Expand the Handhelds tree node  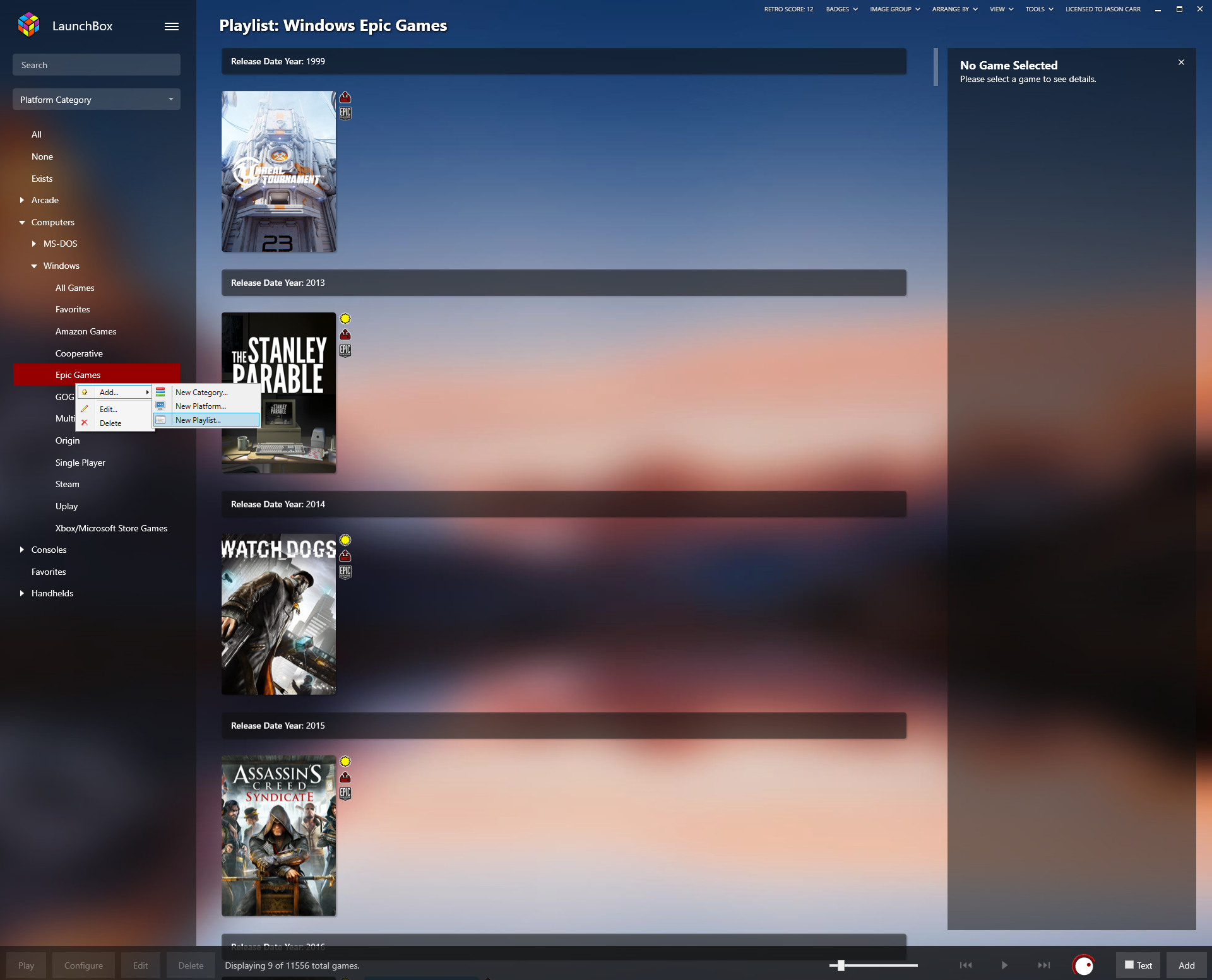click(x=22, y=593)
